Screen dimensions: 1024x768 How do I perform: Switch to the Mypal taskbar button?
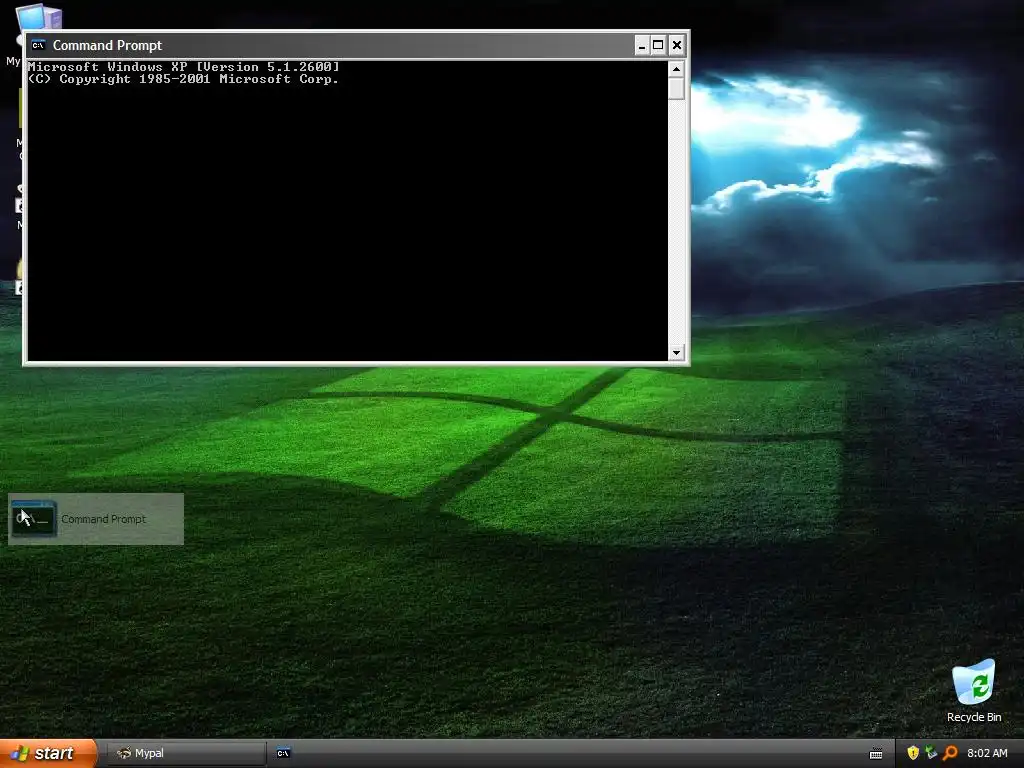point(185,753)
